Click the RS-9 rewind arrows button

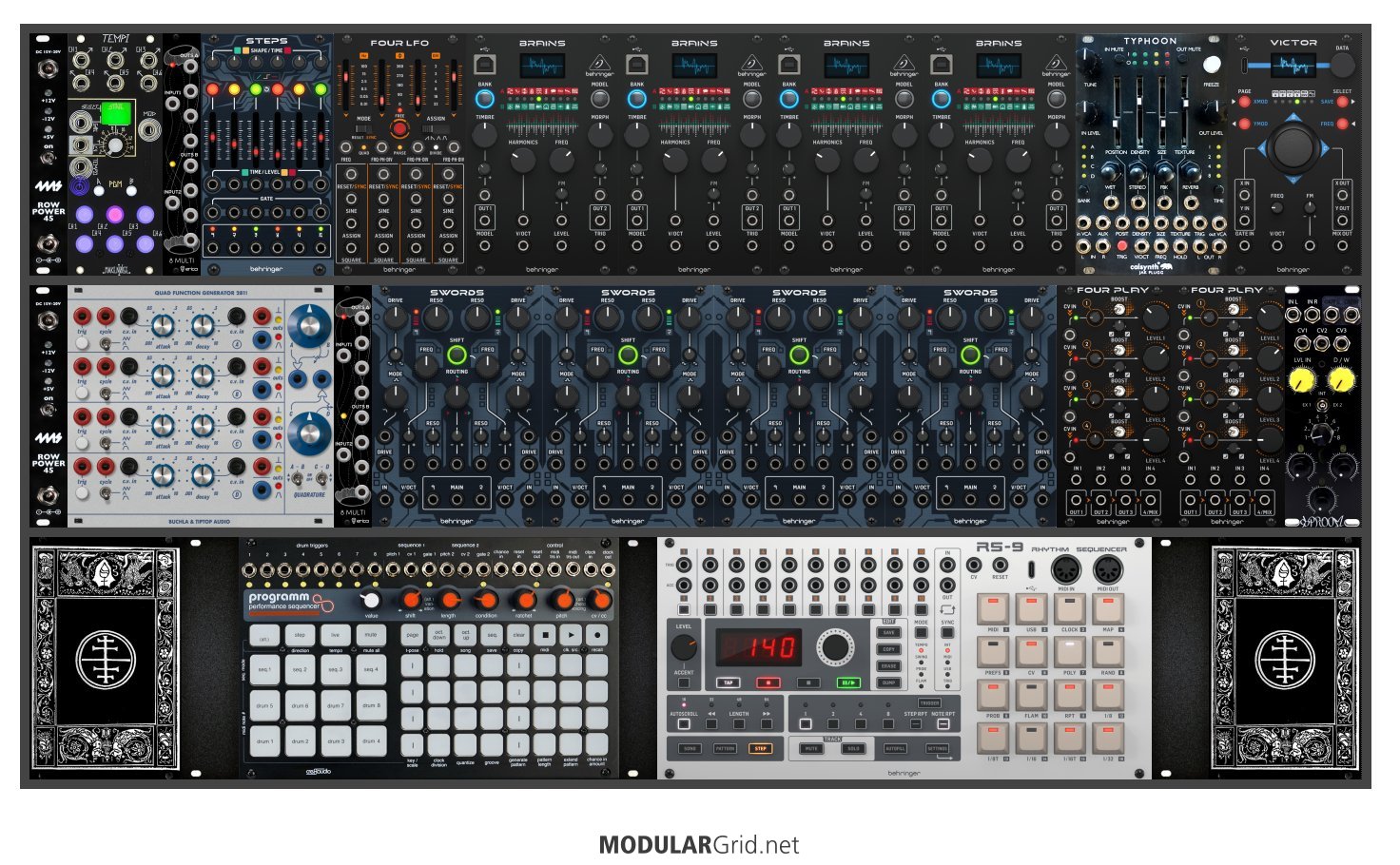pos(710,723)
